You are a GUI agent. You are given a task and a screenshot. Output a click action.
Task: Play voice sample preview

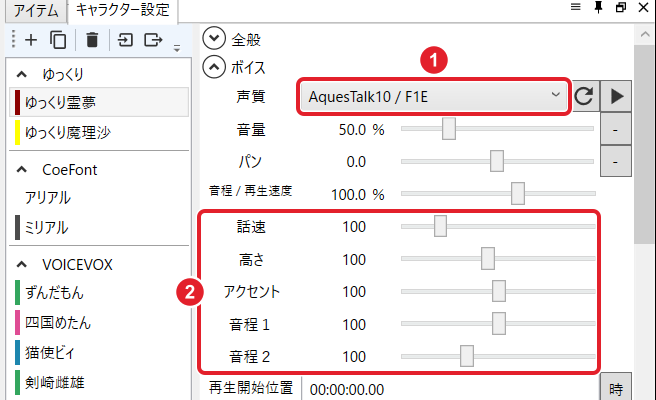tap(616, 96)
